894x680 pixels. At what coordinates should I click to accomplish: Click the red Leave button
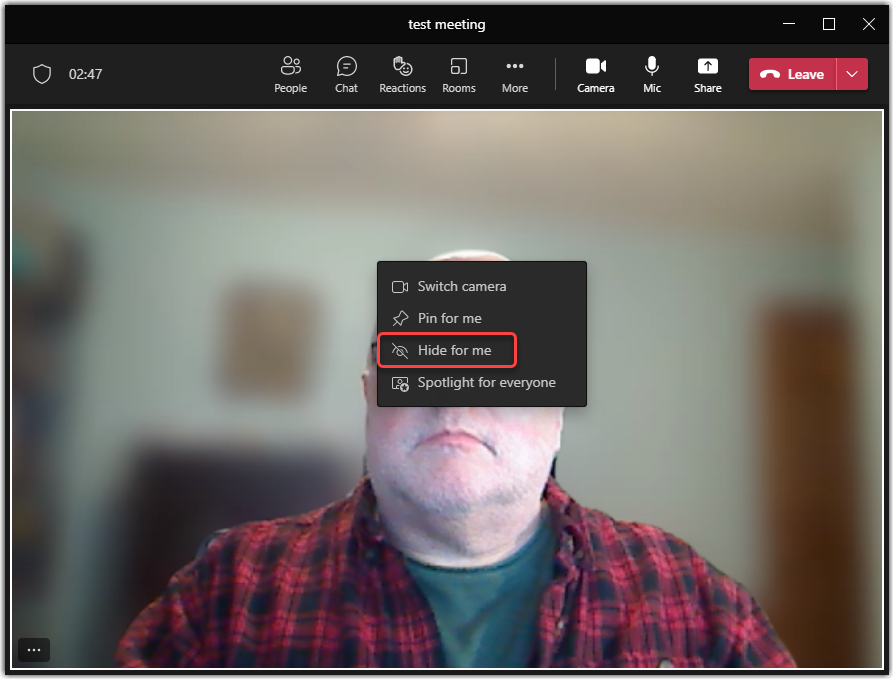tap(793, 74)
